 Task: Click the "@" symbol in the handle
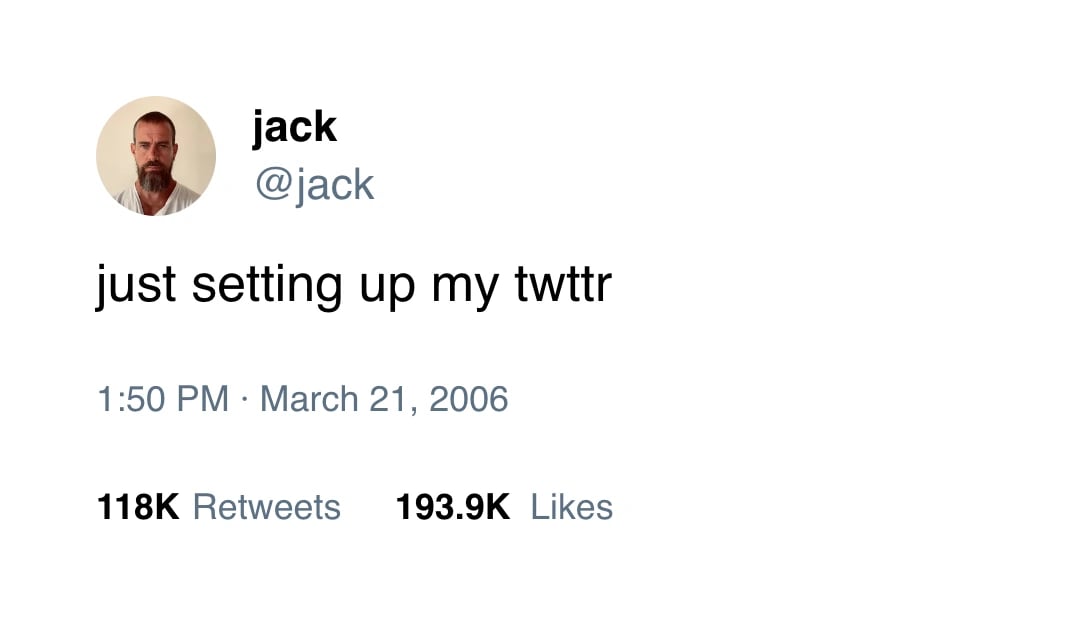click(270, 186)
